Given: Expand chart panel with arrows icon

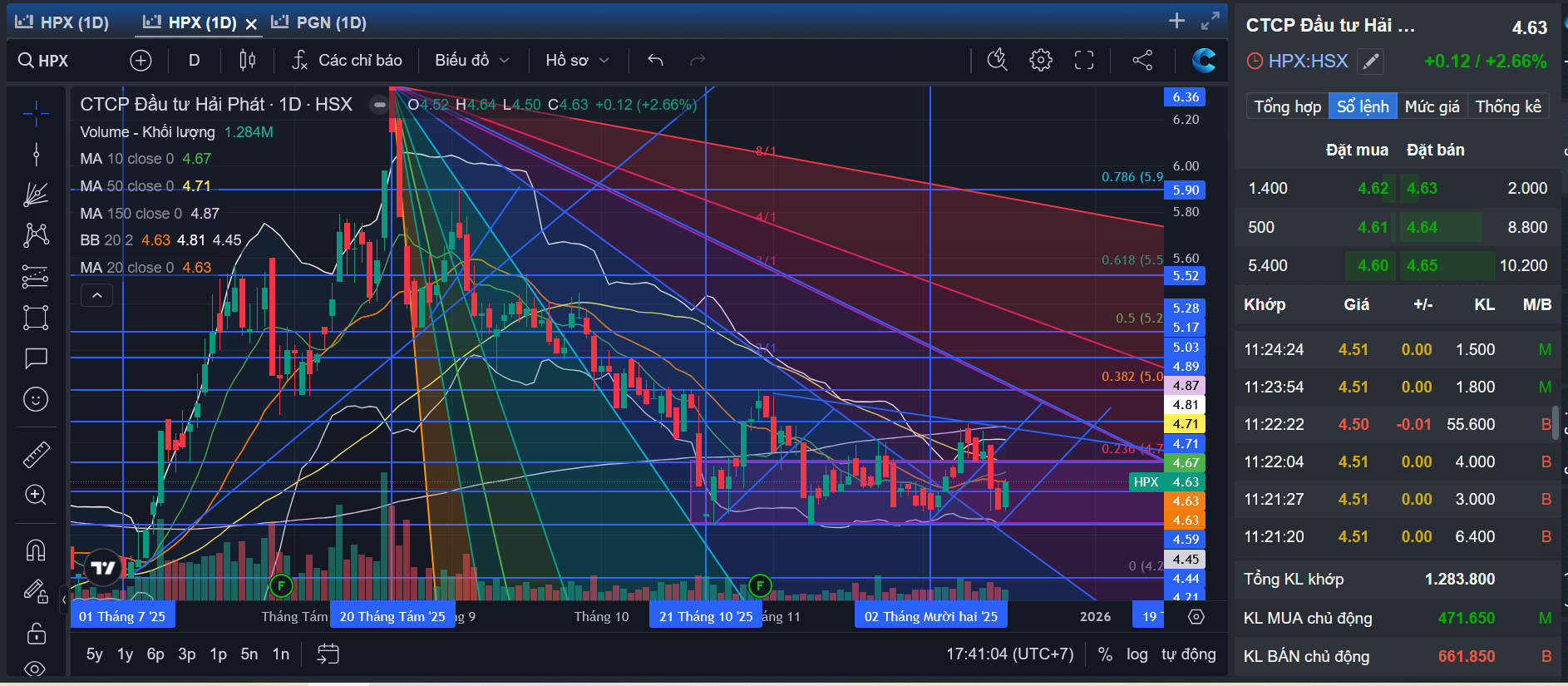Looking at the screenshot, I should [1211, 21].
